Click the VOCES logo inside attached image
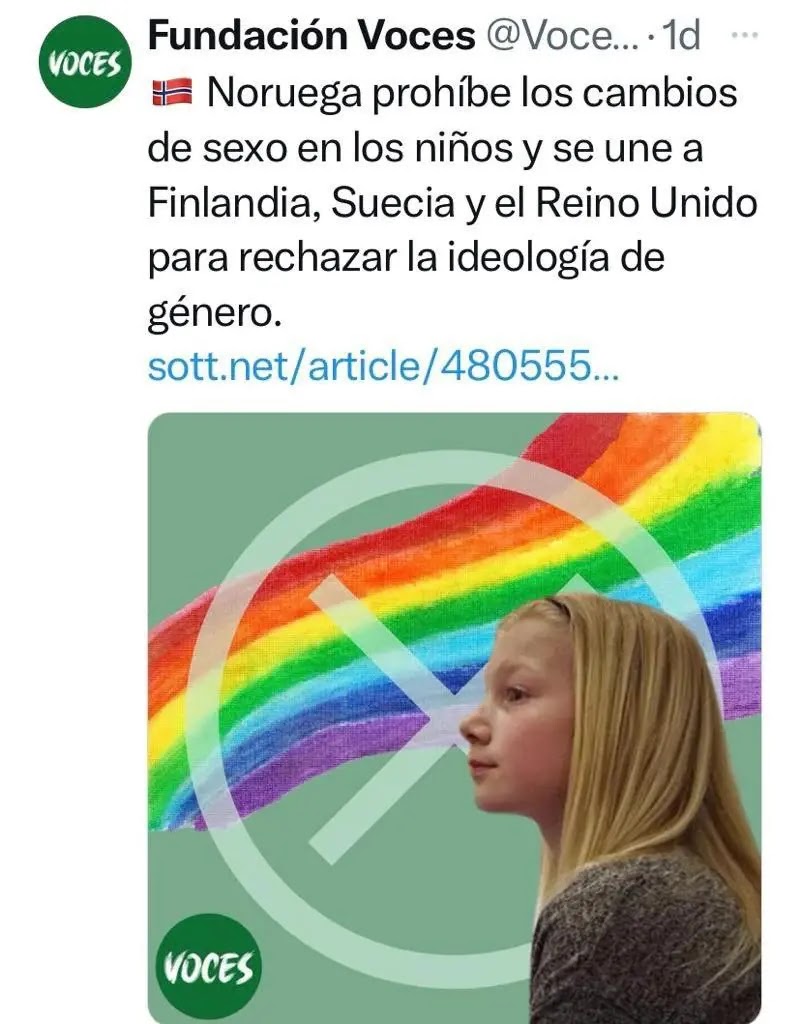 208,968
